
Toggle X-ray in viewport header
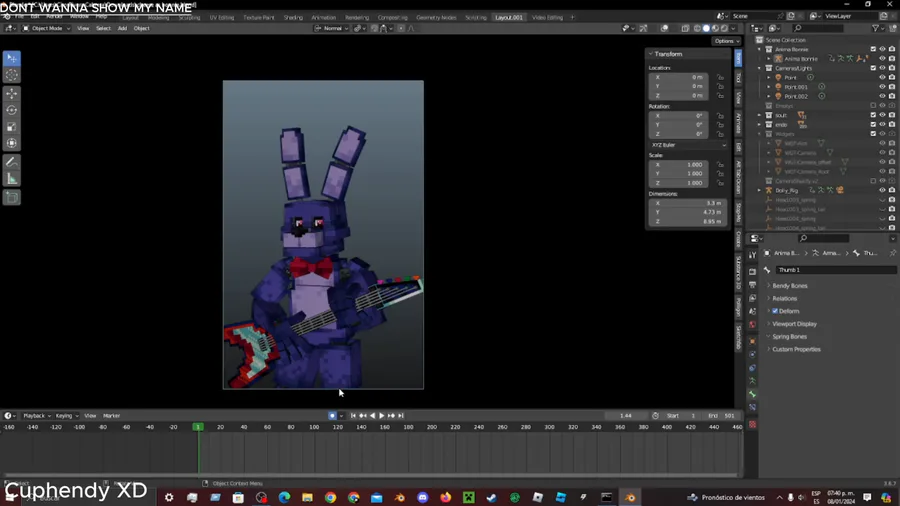tap(685, 28)
